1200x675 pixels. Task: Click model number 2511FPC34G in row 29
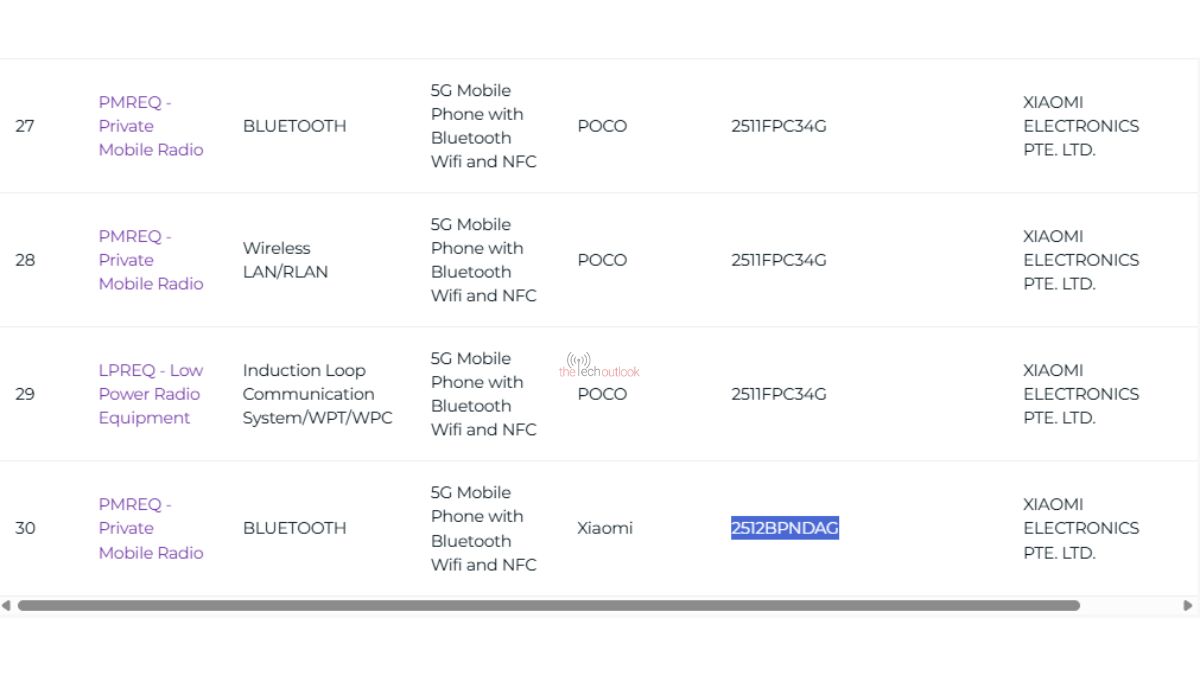(x=778, y=394)
